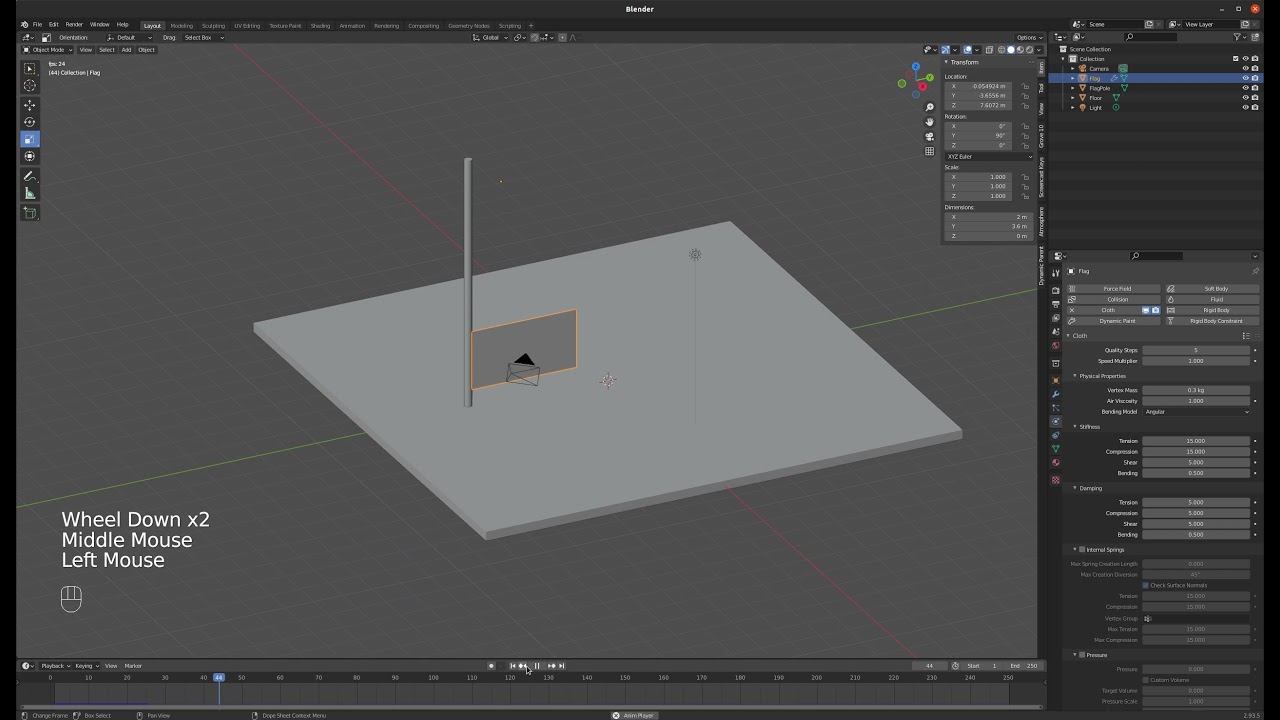Select the Select Box tool
The height and width of the screenshot is (720, 1280).
pyautogui.click(x=29, y=69)
